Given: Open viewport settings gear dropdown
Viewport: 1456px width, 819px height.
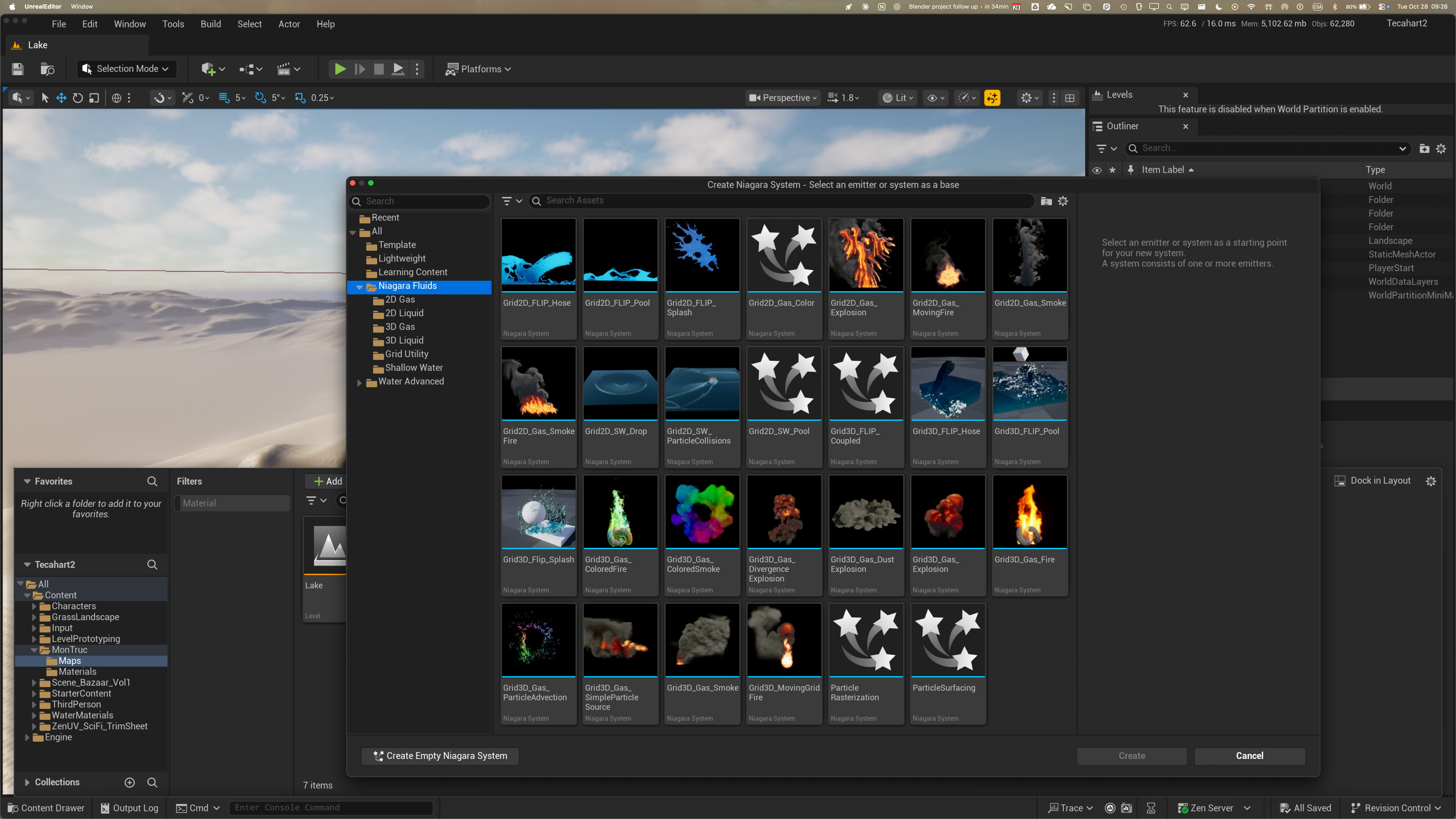Looking at the screenshot, I should click(1030, 98).
